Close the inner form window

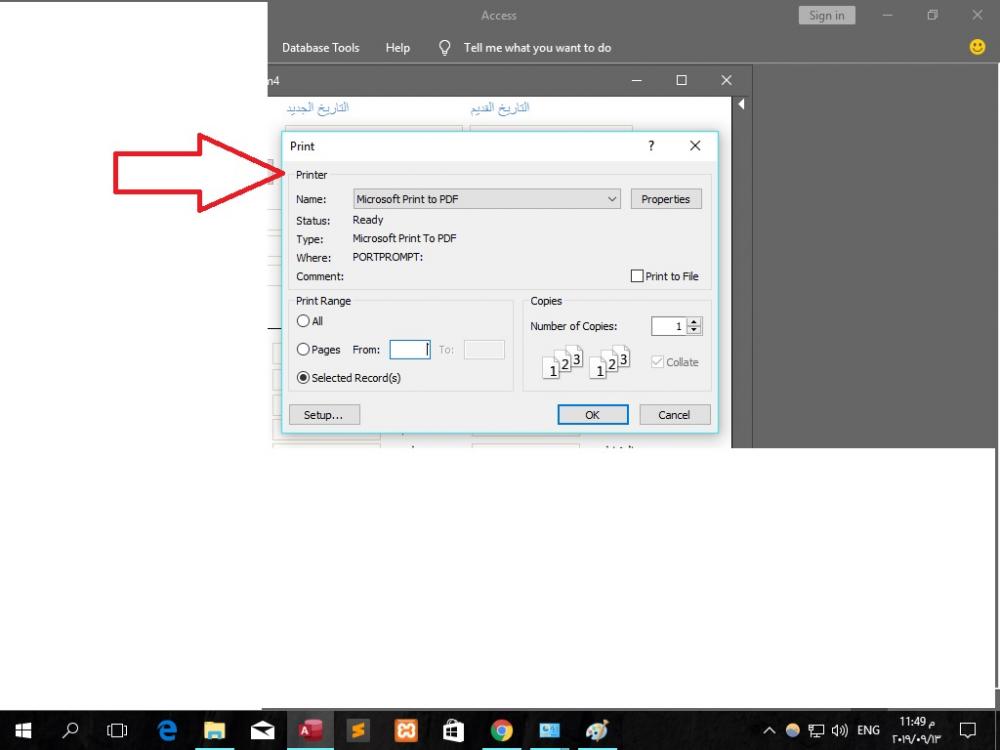point(726,80)
